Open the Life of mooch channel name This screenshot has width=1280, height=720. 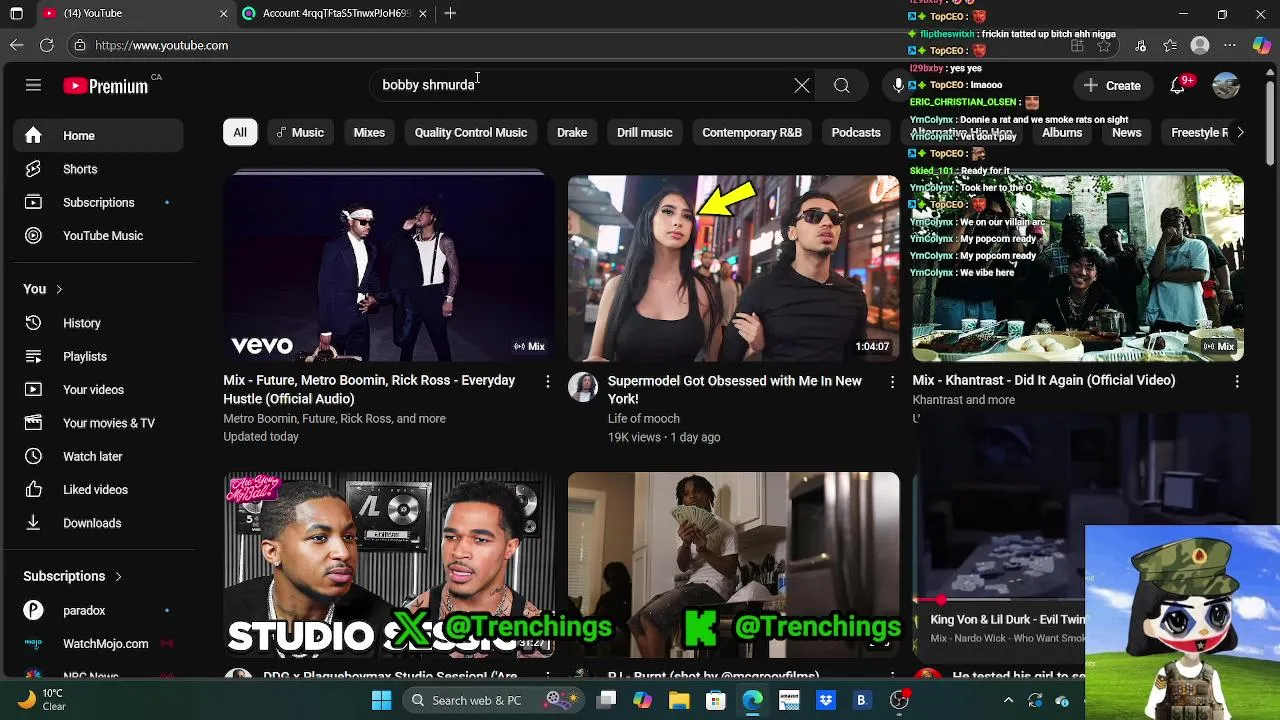tap(644, 419)
